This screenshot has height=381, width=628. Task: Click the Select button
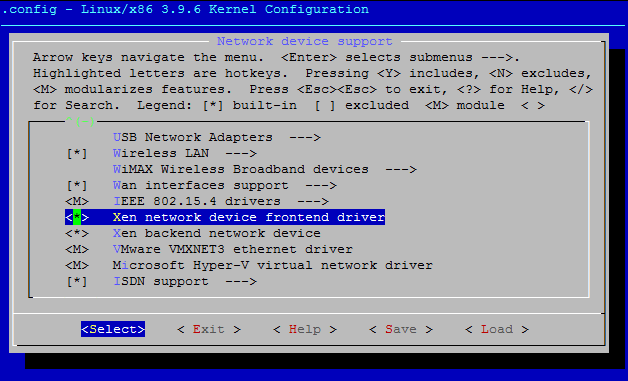[x=113, y=329]
